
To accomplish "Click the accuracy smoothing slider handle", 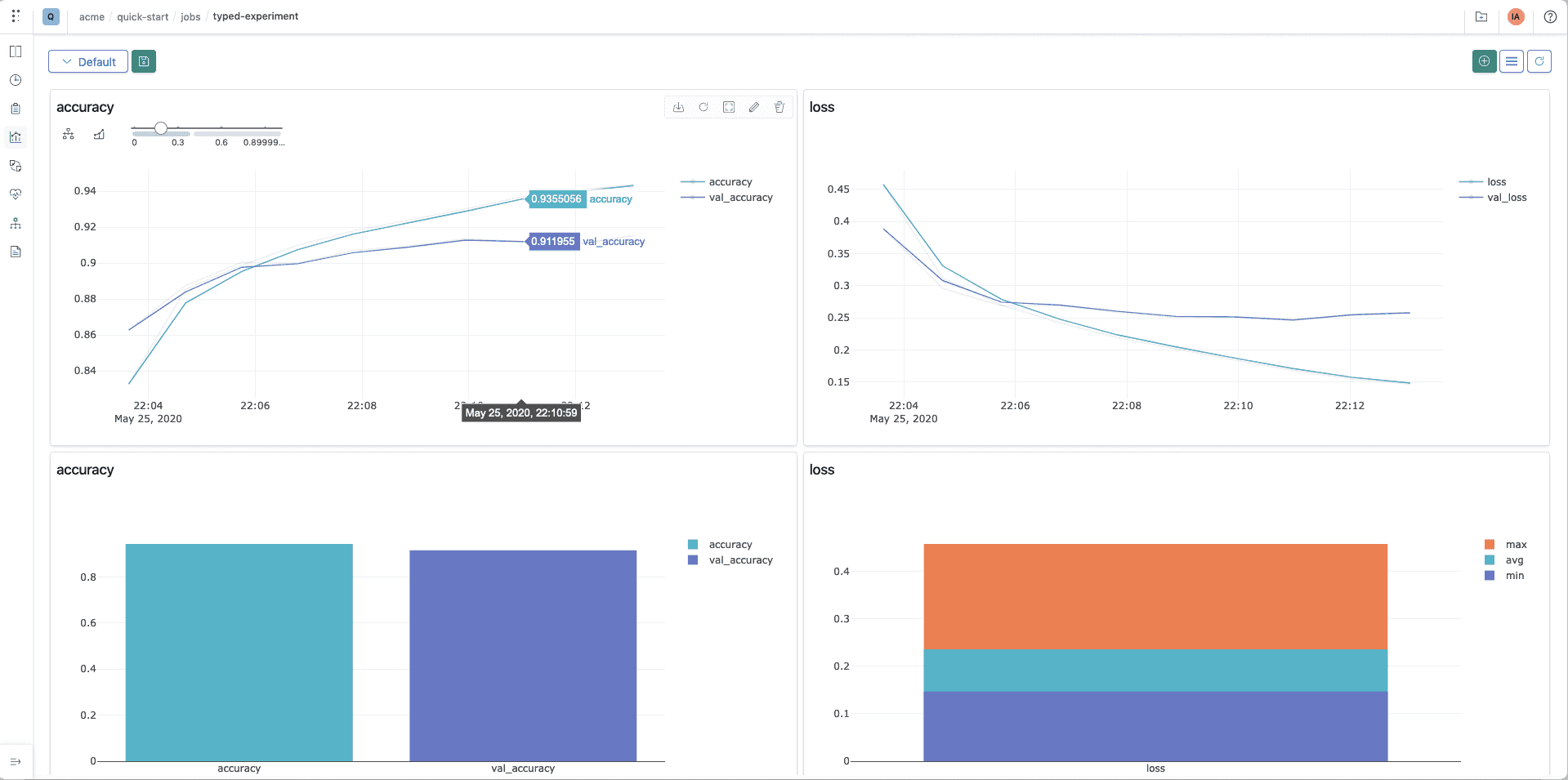I will tap(161, 128).
